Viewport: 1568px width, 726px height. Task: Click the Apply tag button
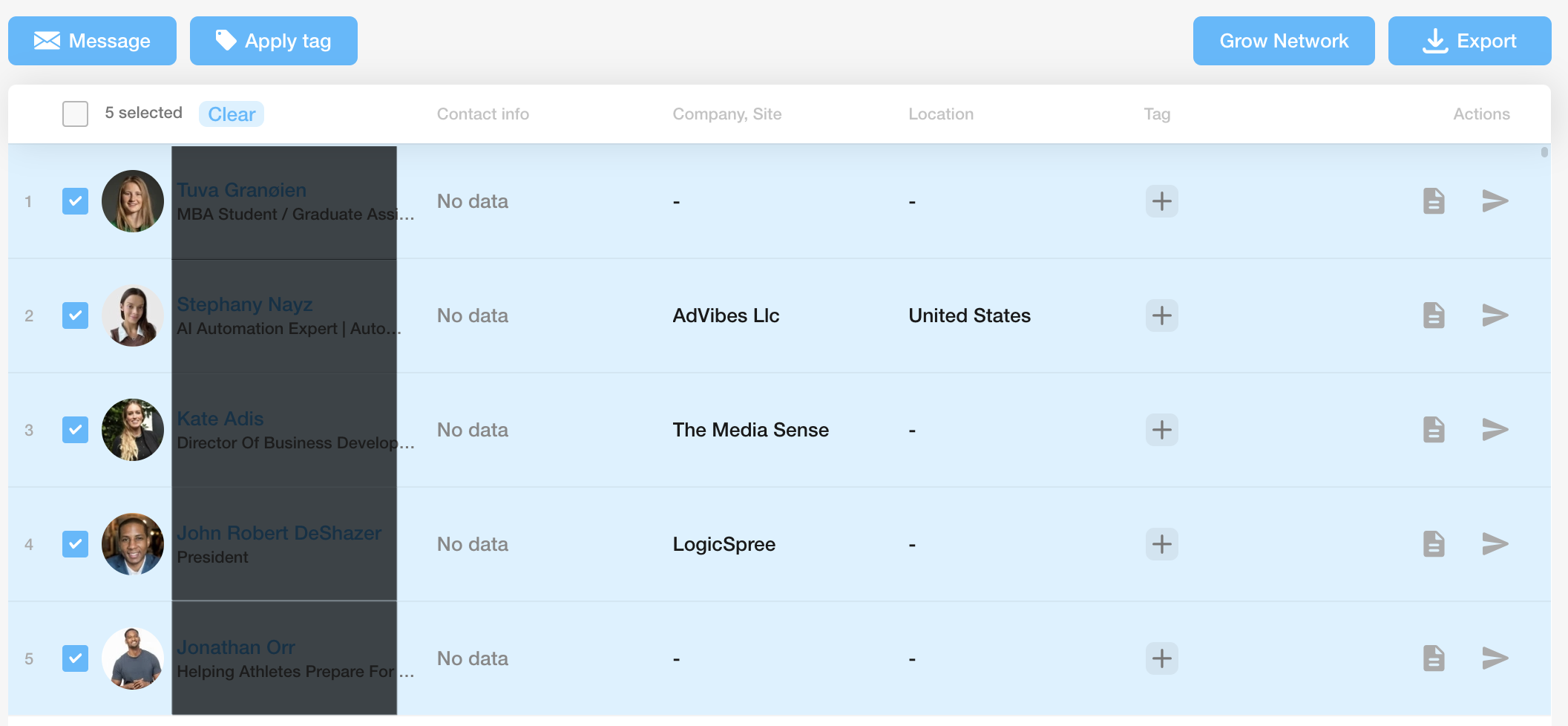(273, 41)
